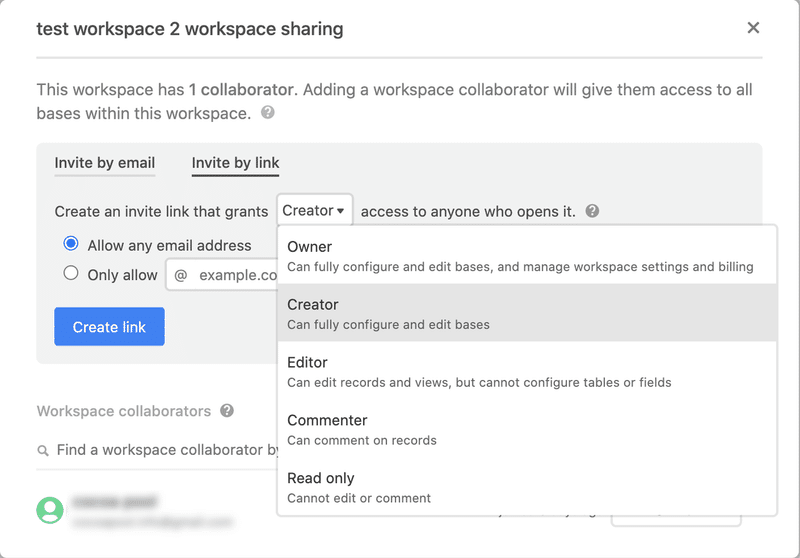Choose Commenter permission level
The image size is (800, 558).
[x=527, y=428]
